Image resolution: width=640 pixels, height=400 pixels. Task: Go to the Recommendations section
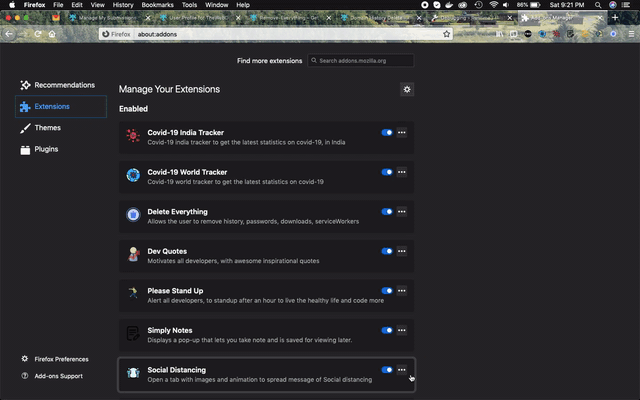click(61, 85)
